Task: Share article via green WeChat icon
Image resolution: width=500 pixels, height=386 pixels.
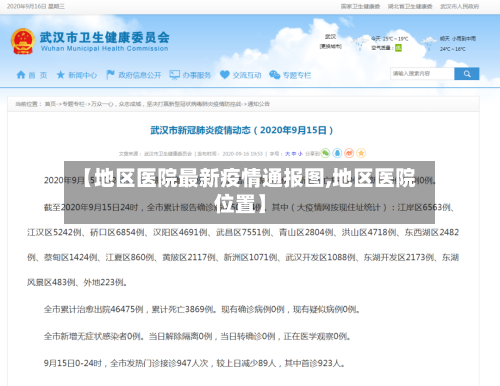Action: [325, 153]
